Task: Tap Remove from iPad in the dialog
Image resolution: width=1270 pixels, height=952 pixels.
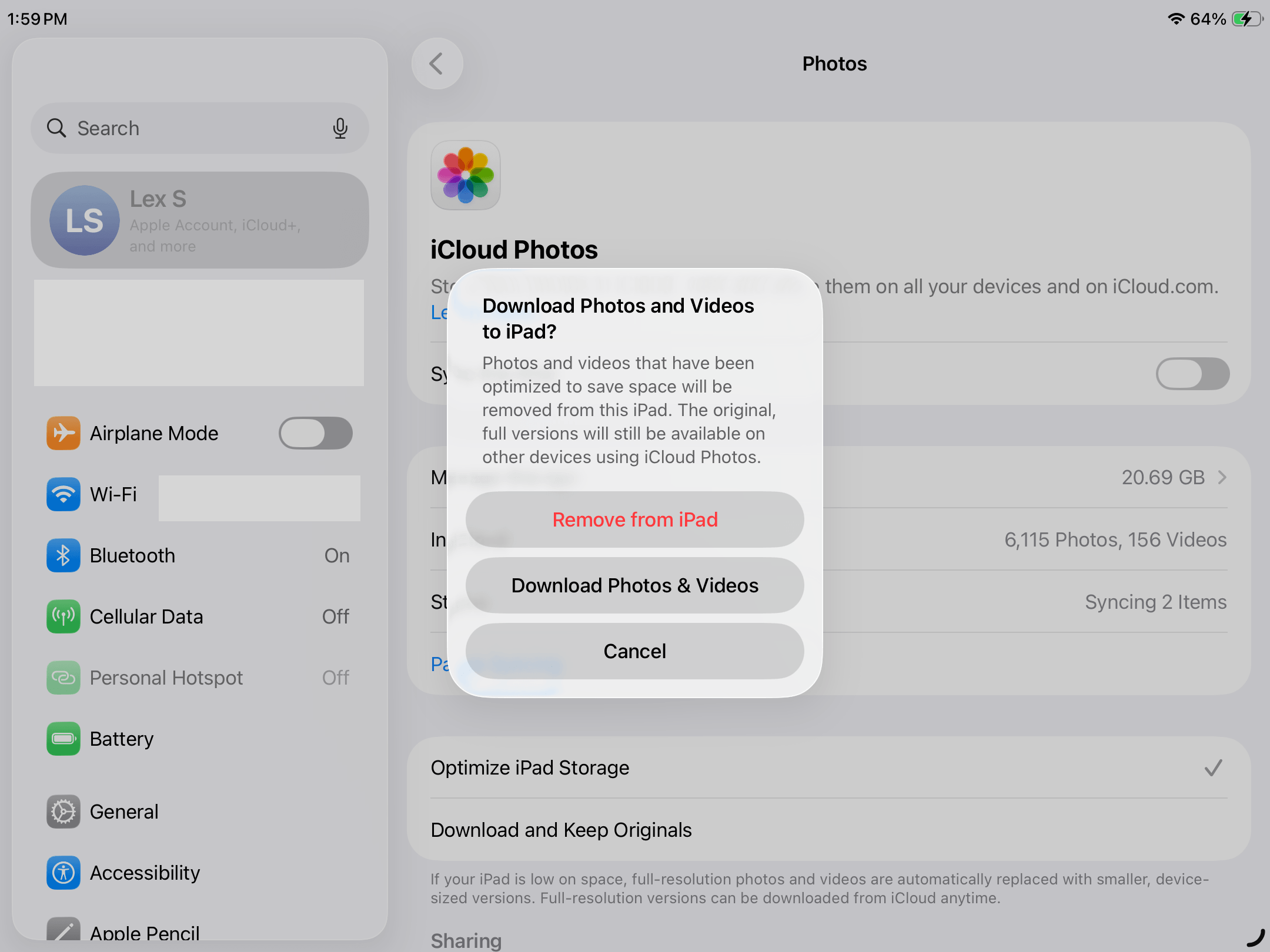Action: tap(634, 519)
